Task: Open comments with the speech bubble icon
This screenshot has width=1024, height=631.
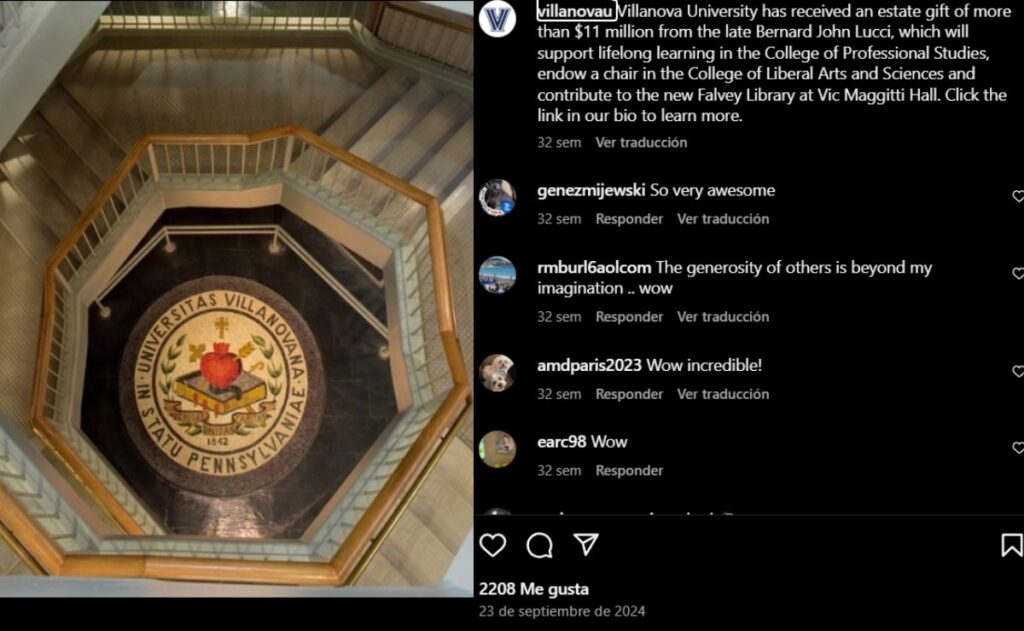Action: (539, 545)
